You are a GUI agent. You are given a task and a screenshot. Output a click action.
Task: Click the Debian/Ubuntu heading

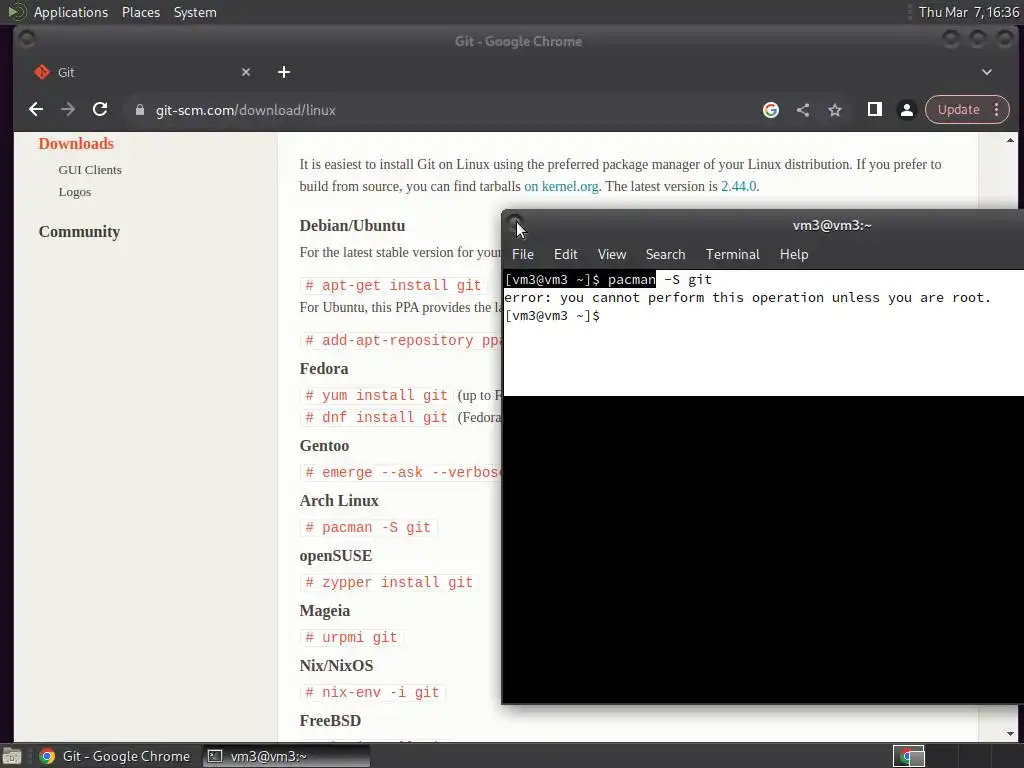pyautogui.click(x=352, y=226)
